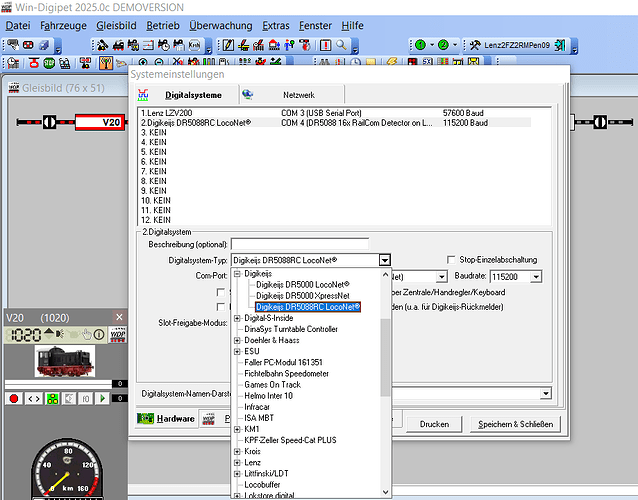Click the red stop button in V20 panel
Image resolution: width=638 pixels, height=500 pixels.
tap(14, 399)
